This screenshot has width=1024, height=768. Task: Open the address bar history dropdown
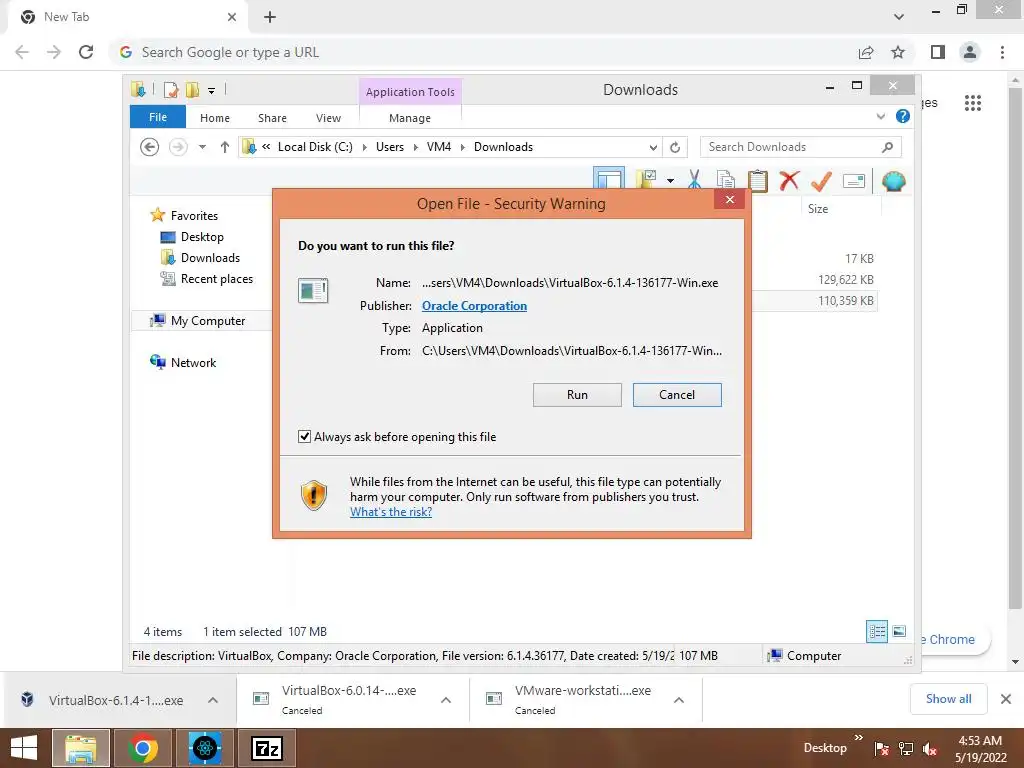click(652, 148)
